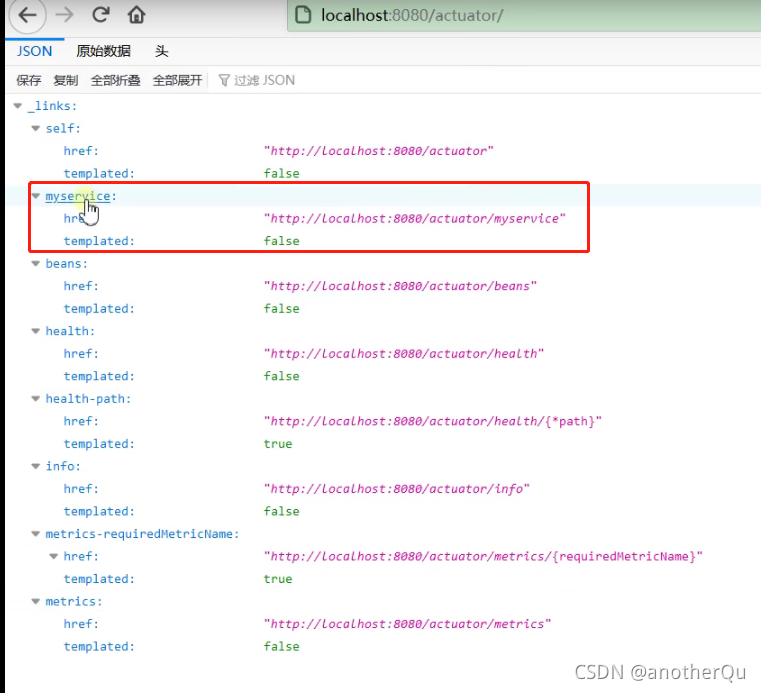Click the actuator/info URL value

click(x=397, y=489)
